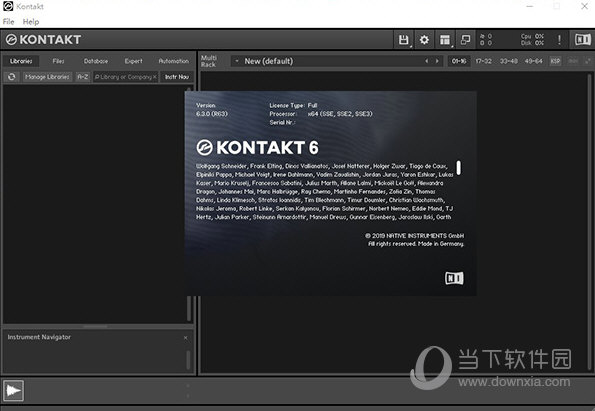Click the Kontakt title bar app icon
This screenshot has height=411, width=595.
8,6
